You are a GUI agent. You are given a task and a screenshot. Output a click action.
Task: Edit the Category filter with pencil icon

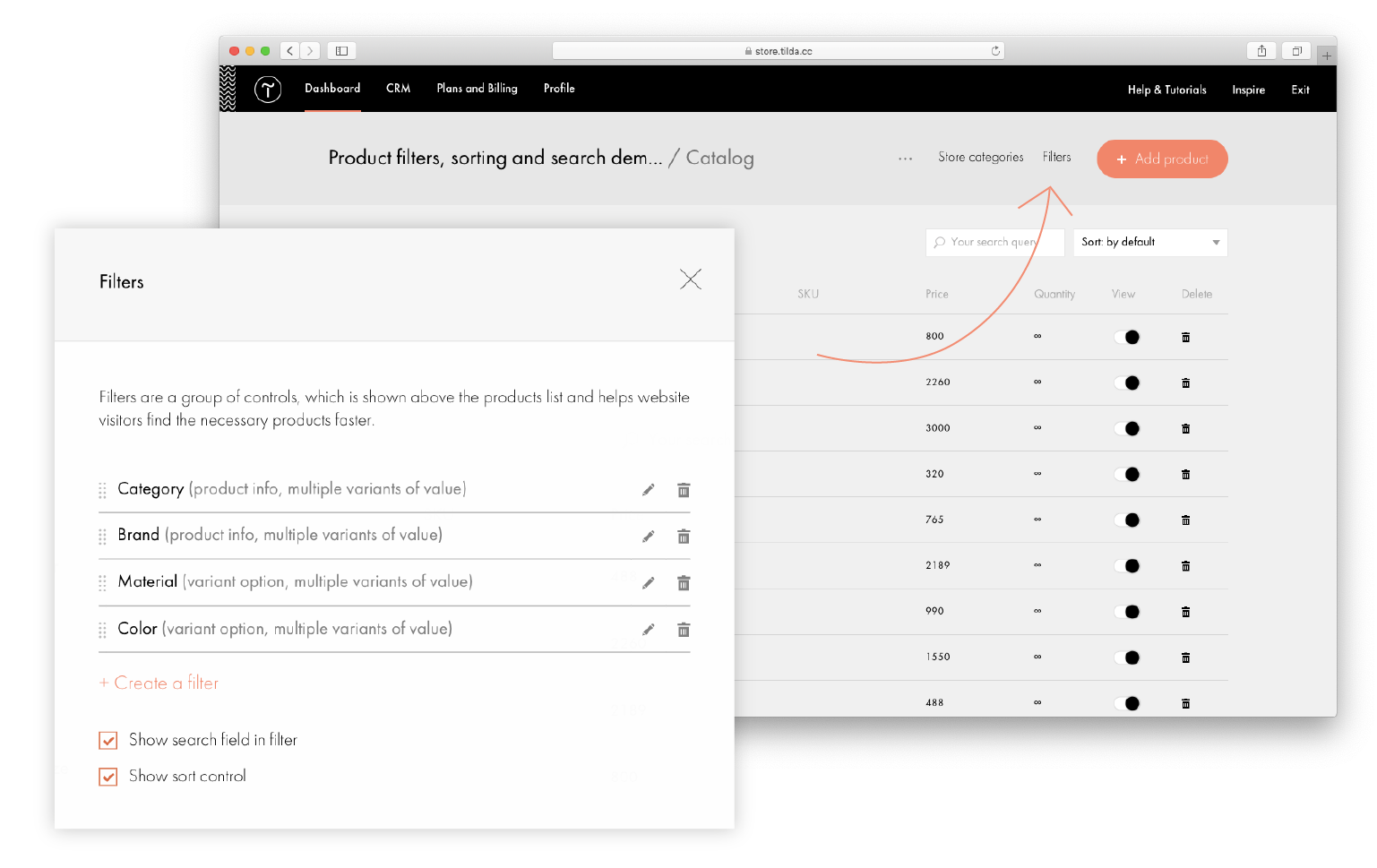[x=649, y=490]
